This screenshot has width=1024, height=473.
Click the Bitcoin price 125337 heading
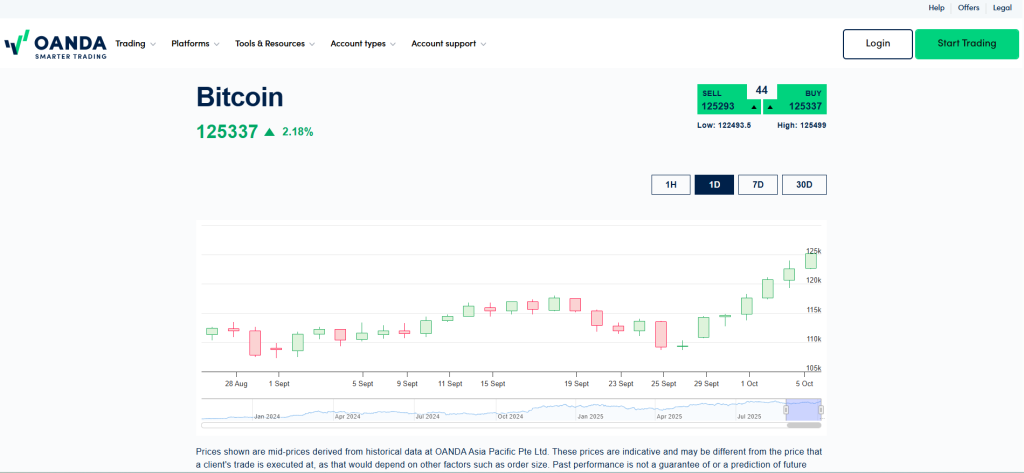pyautogui.click(x=227, y=131)
